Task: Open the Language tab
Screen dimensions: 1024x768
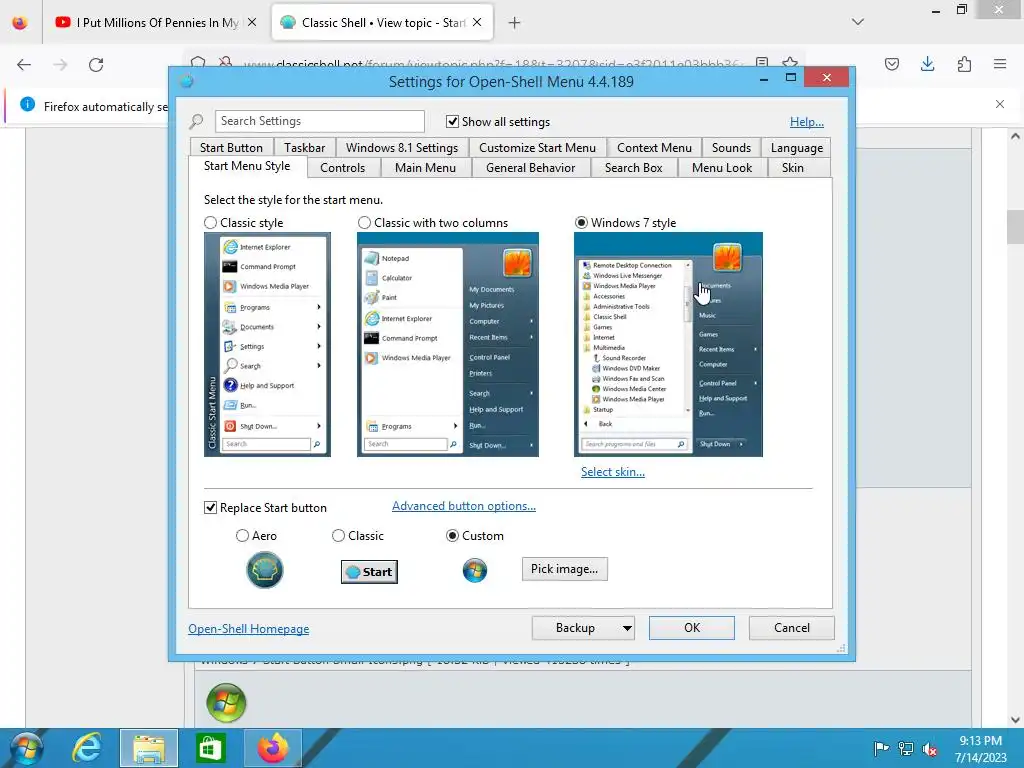Action: click(x=797, y=148)
